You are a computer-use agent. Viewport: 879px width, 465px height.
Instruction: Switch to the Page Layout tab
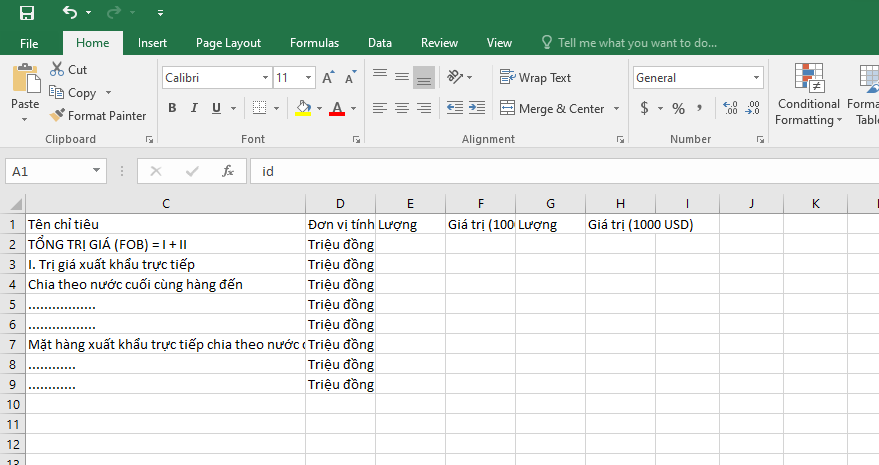point(228,43)
